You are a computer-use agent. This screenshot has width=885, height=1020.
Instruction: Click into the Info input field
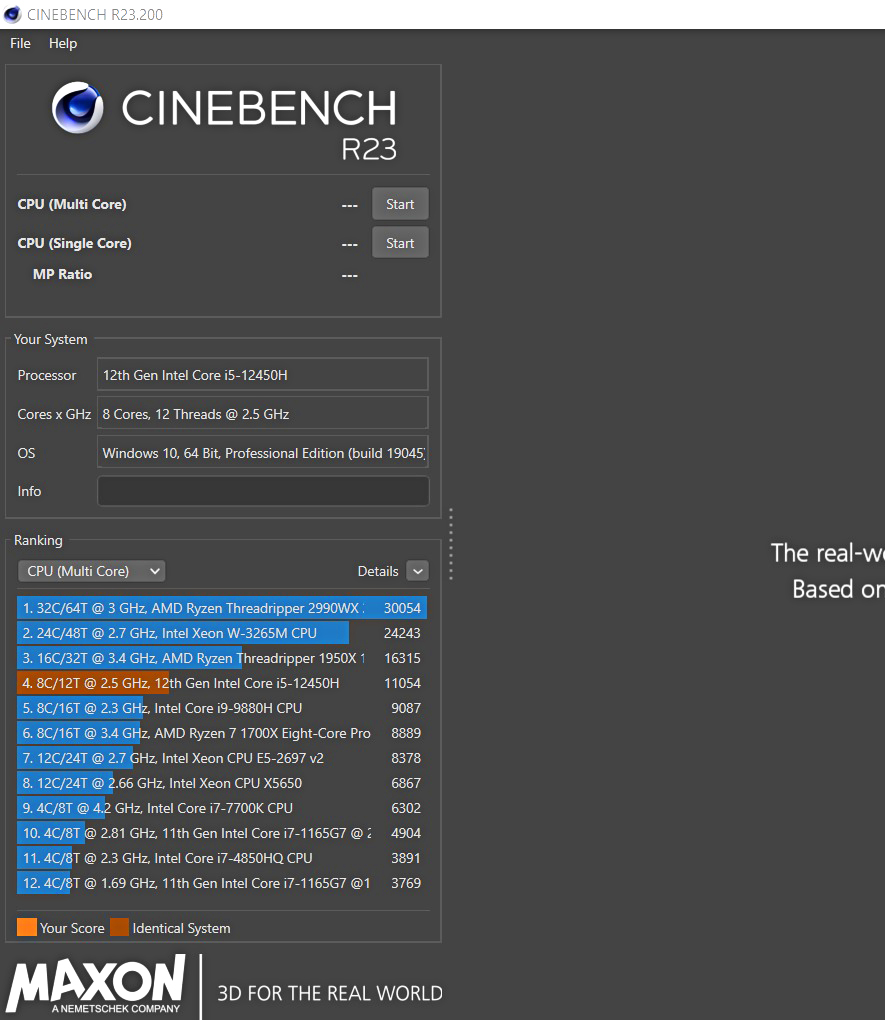(x=263, y=491)
